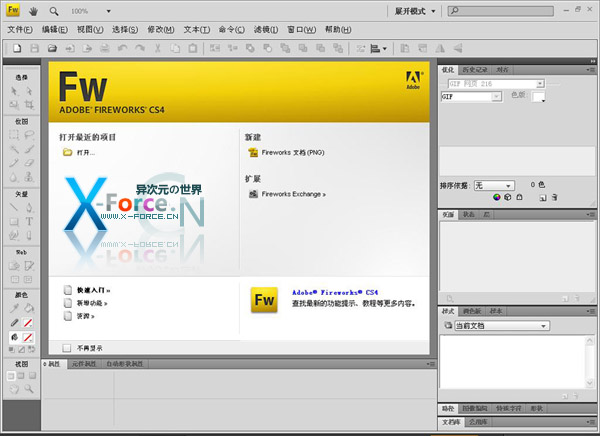The image size is (600, 436).
Task: Click the fill color swatch beside bucket
Action: 28,337
